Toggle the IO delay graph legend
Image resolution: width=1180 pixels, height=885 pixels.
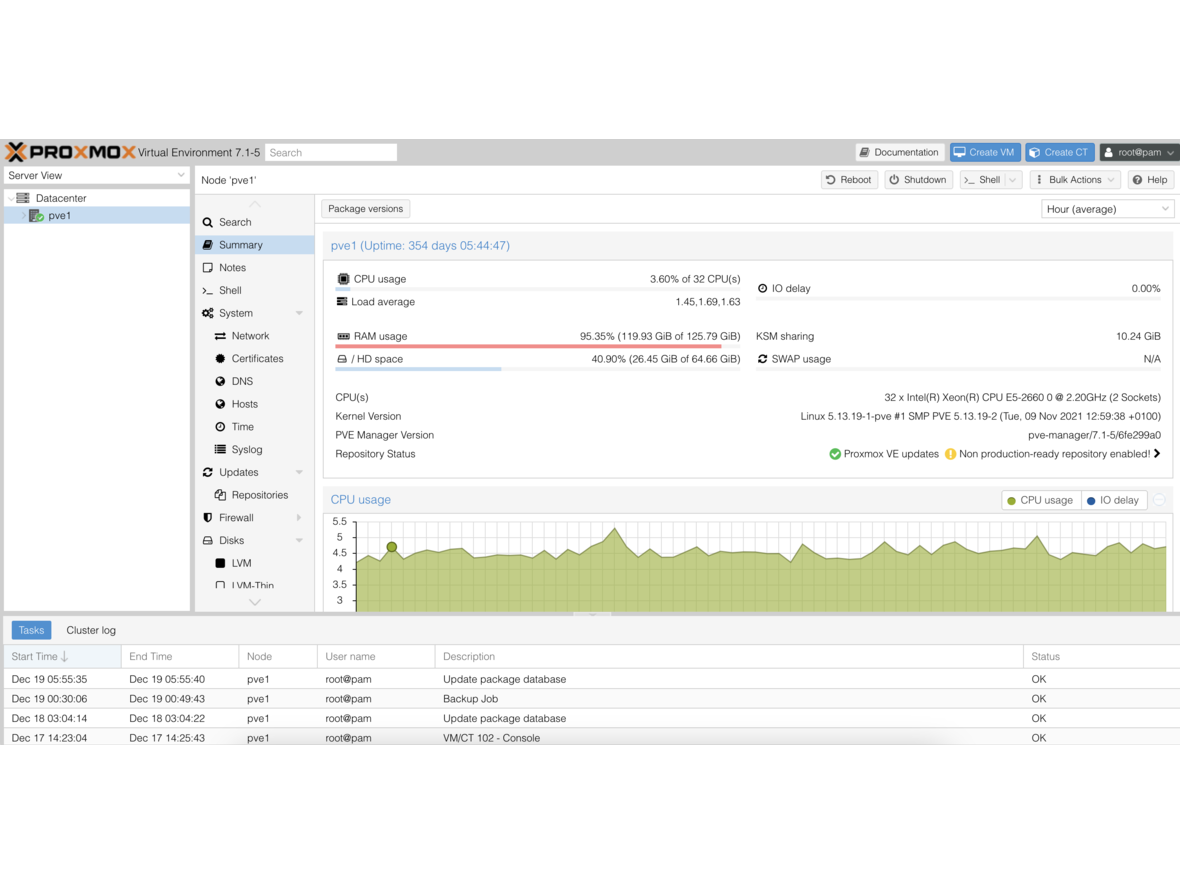pyautogui.click(x=1113, y=500)
